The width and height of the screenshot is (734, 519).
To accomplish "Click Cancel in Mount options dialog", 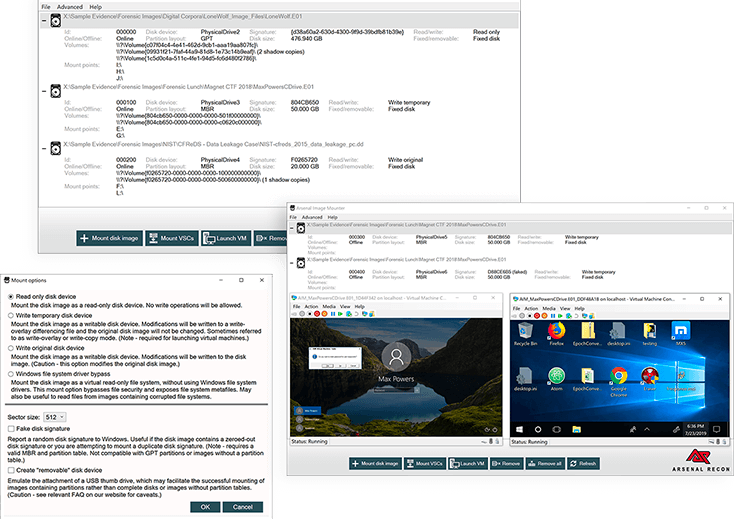I will (x=242, y=507).
